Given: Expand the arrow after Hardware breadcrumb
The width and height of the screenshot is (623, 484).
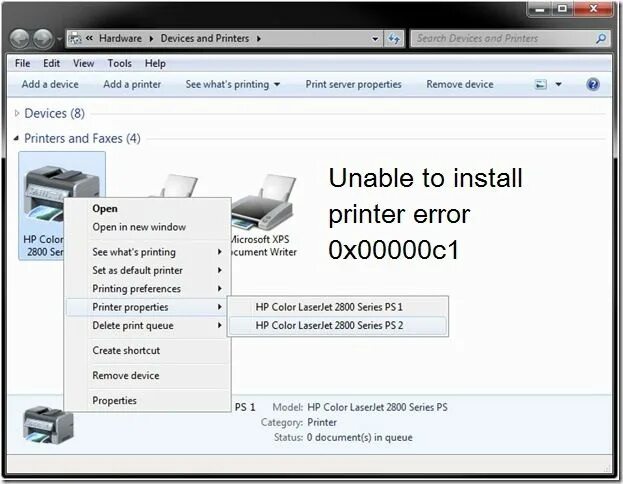Looking at the screenshot, I should [x=151, y=39].
